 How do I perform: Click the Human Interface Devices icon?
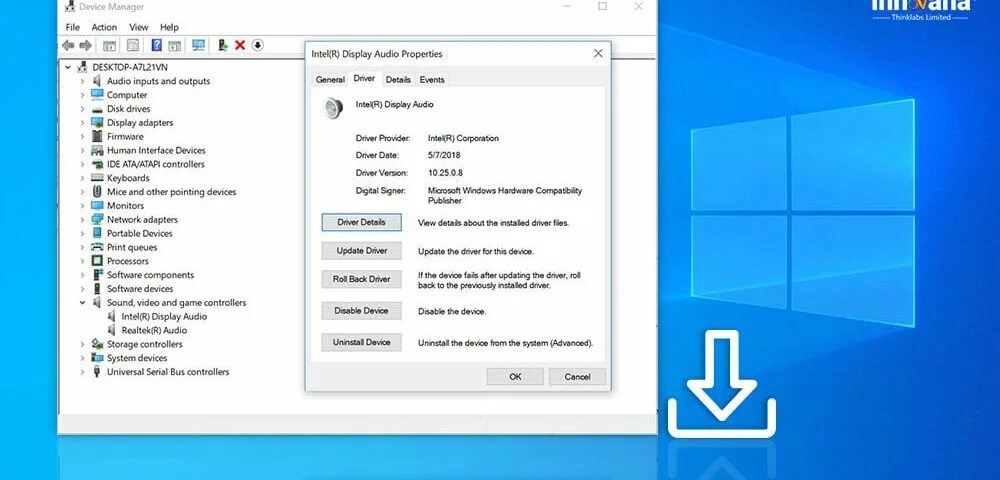(x=97, y=150)
